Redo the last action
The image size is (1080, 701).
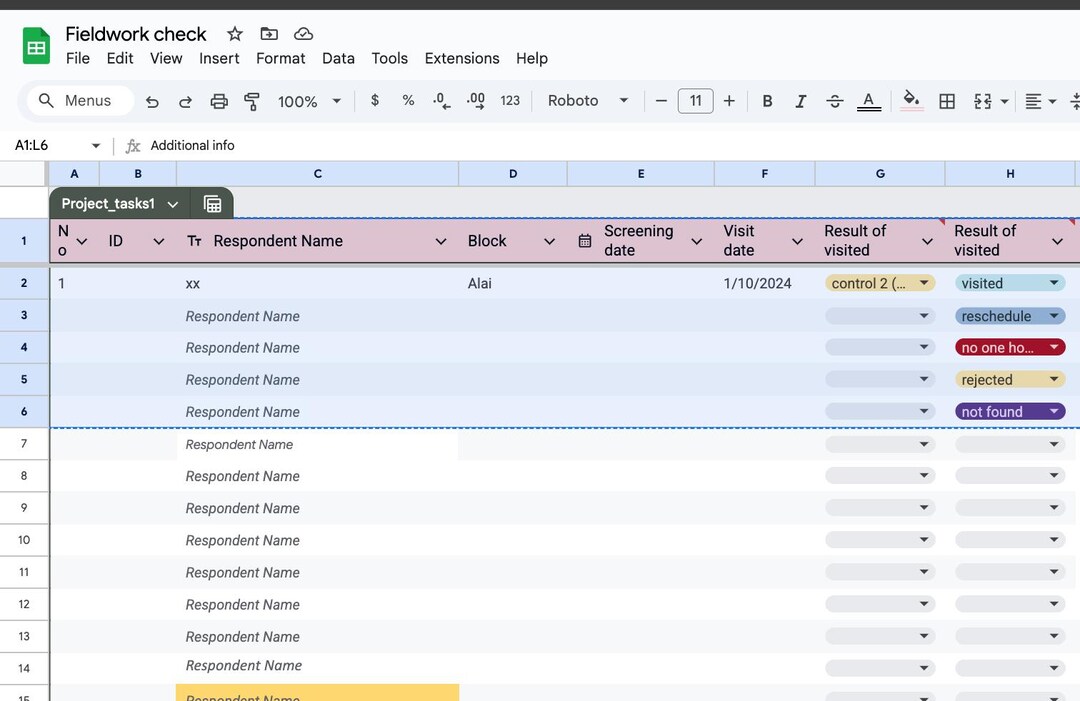(186, 100)
